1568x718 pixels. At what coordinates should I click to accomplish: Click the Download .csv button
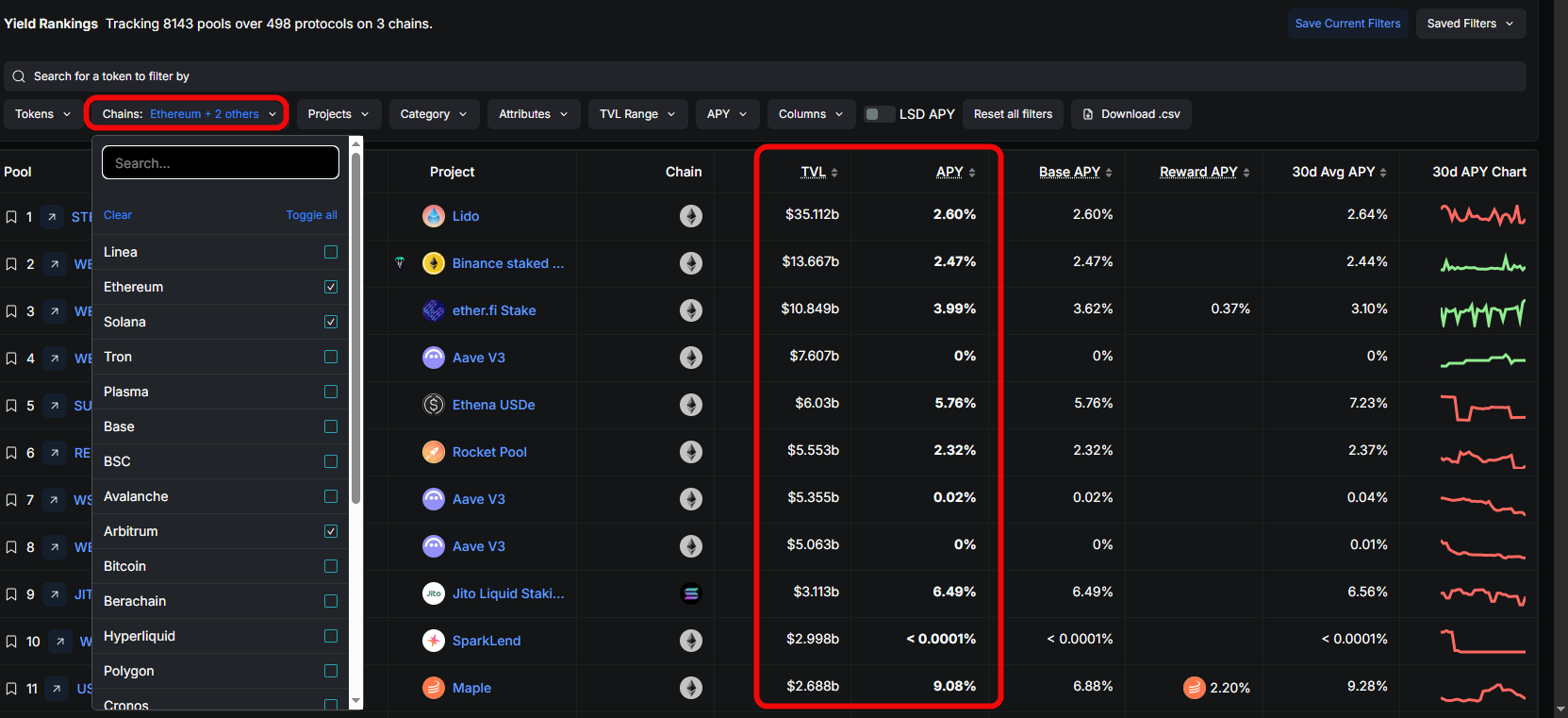pos(1131,114)
